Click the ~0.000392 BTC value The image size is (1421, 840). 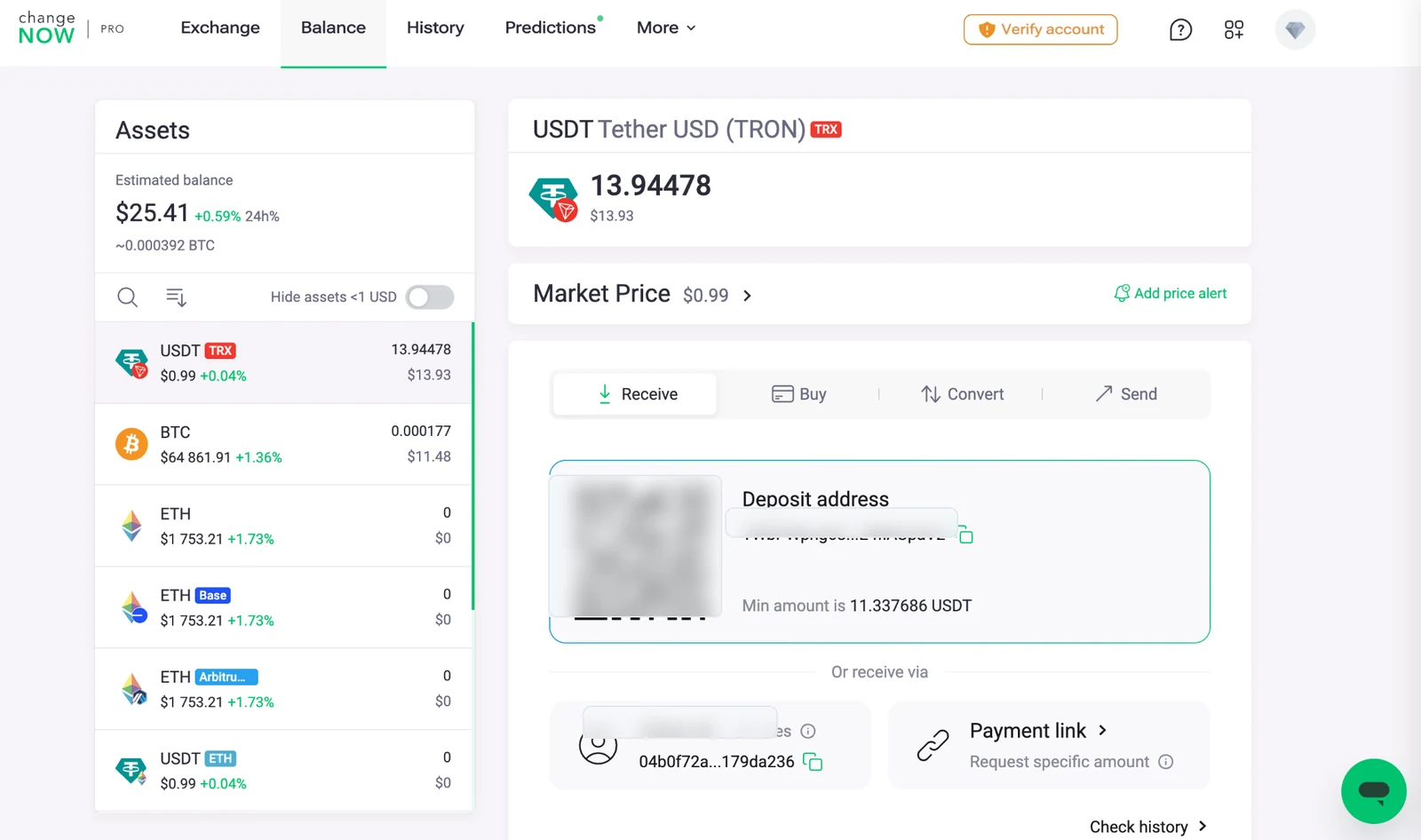point(165,245)
